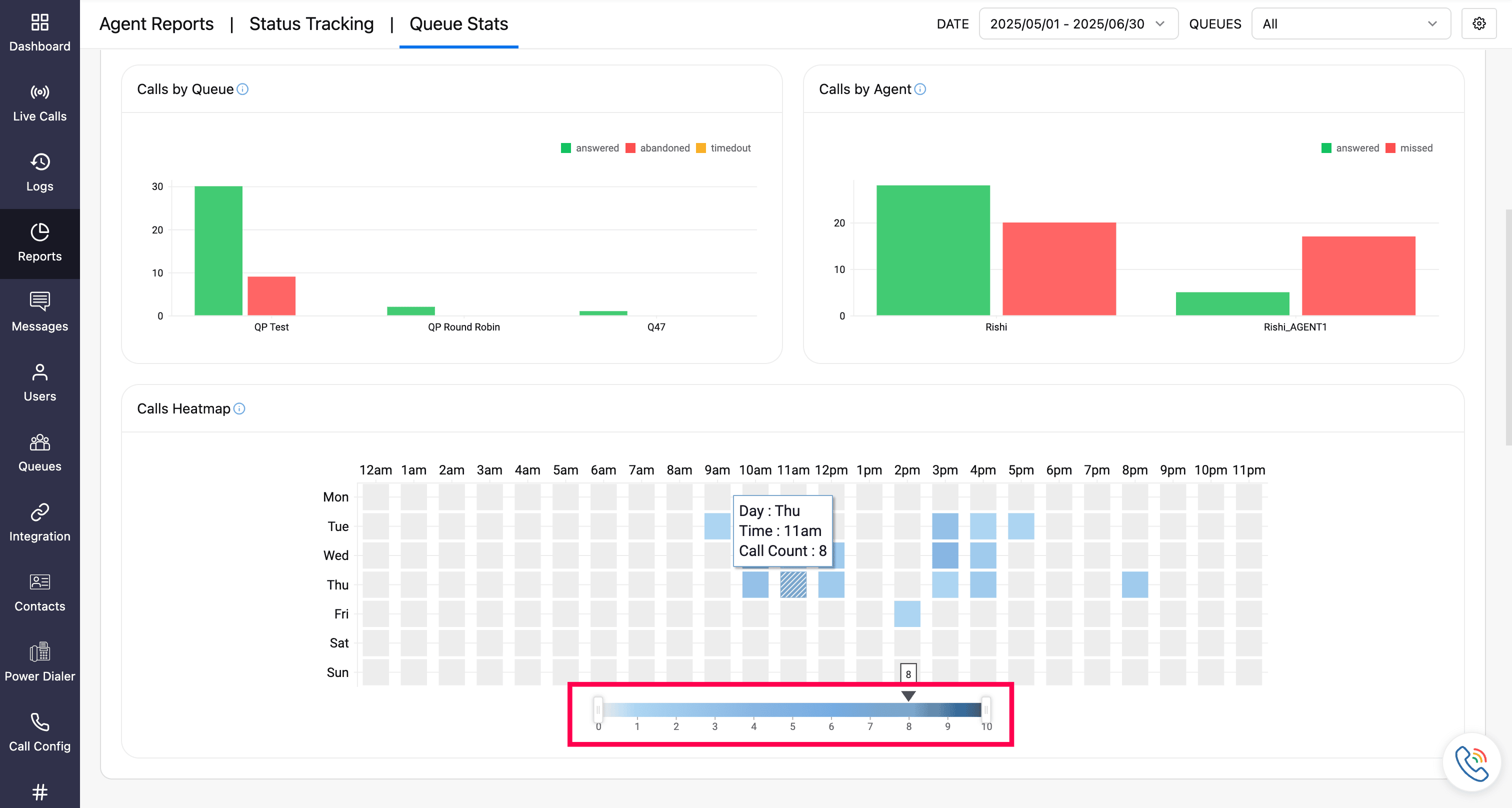
Task: Switch to Agent Reports tab
Action: point(156,24)
